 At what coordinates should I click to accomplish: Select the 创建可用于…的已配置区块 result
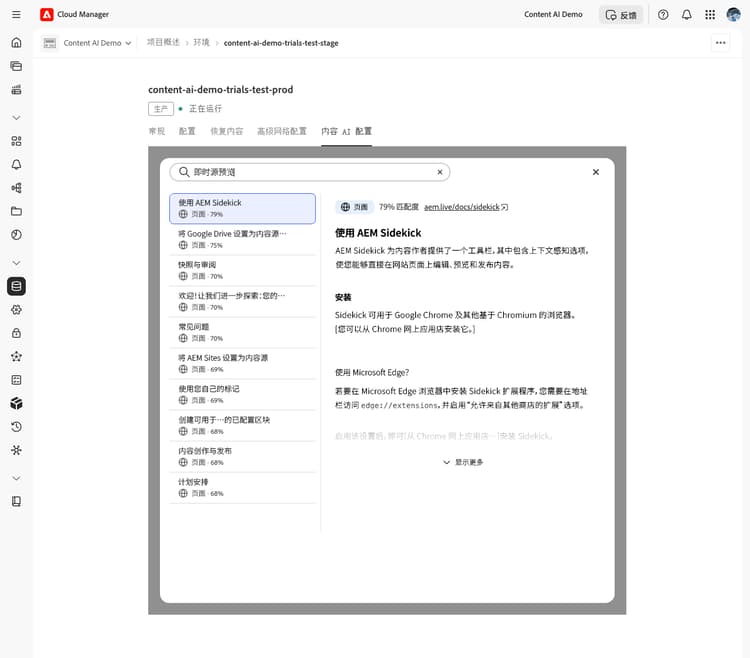click(243, 426)
